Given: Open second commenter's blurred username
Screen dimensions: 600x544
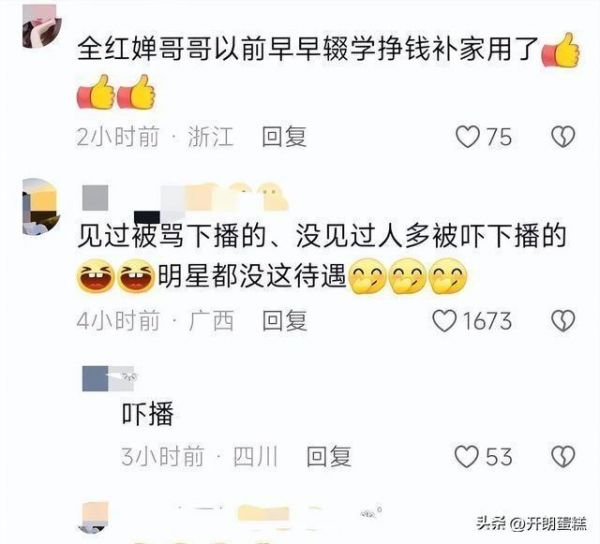Looking at the screenshot, I should tap(186, 198).
